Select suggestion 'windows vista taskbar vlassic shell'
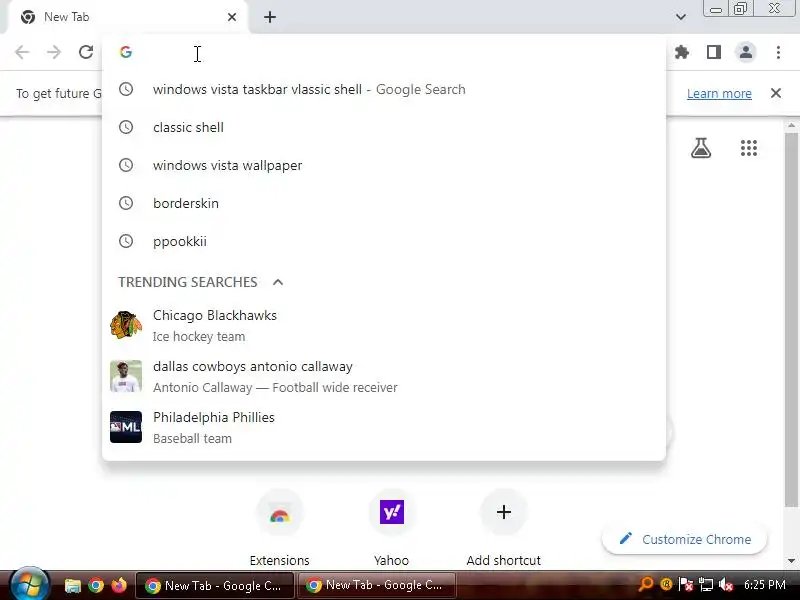This screenshot has height=600, width=800. pos(384,89)
